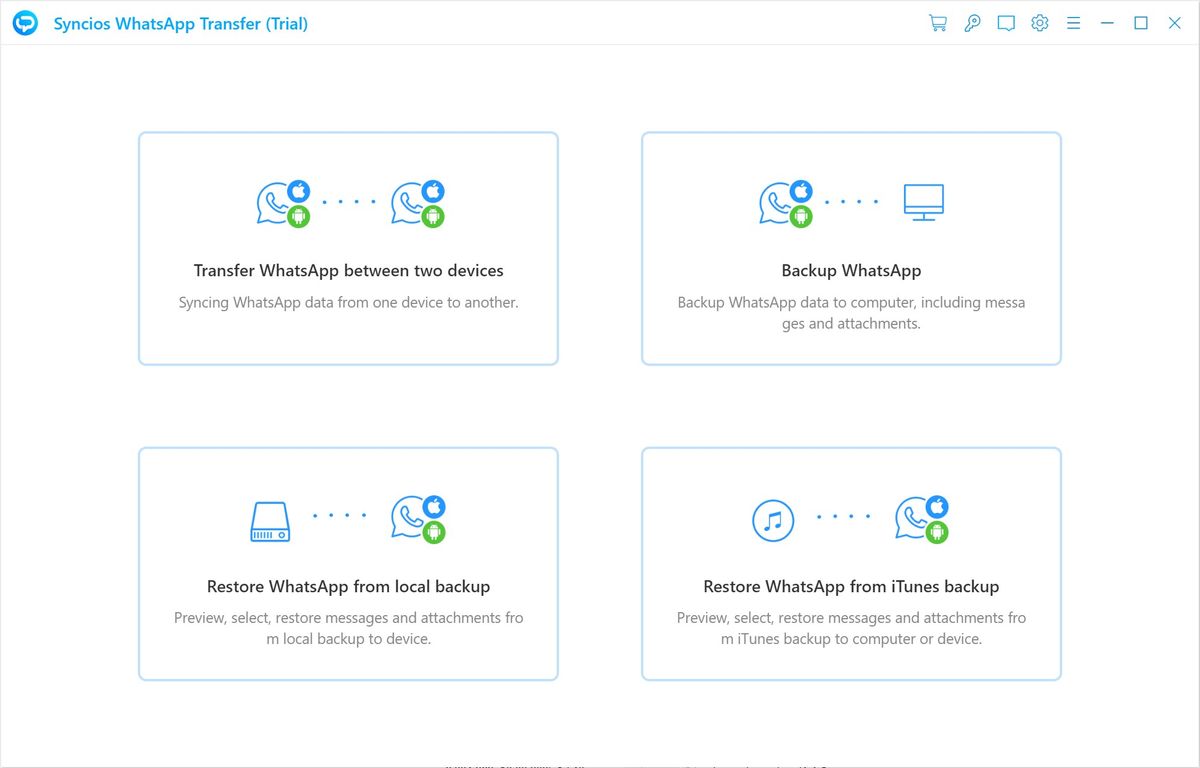The width and height of the screenshot is (1200, 768).
Task: Click 'Backup WhatsApp data to computer' description
Action: [851, 313]
